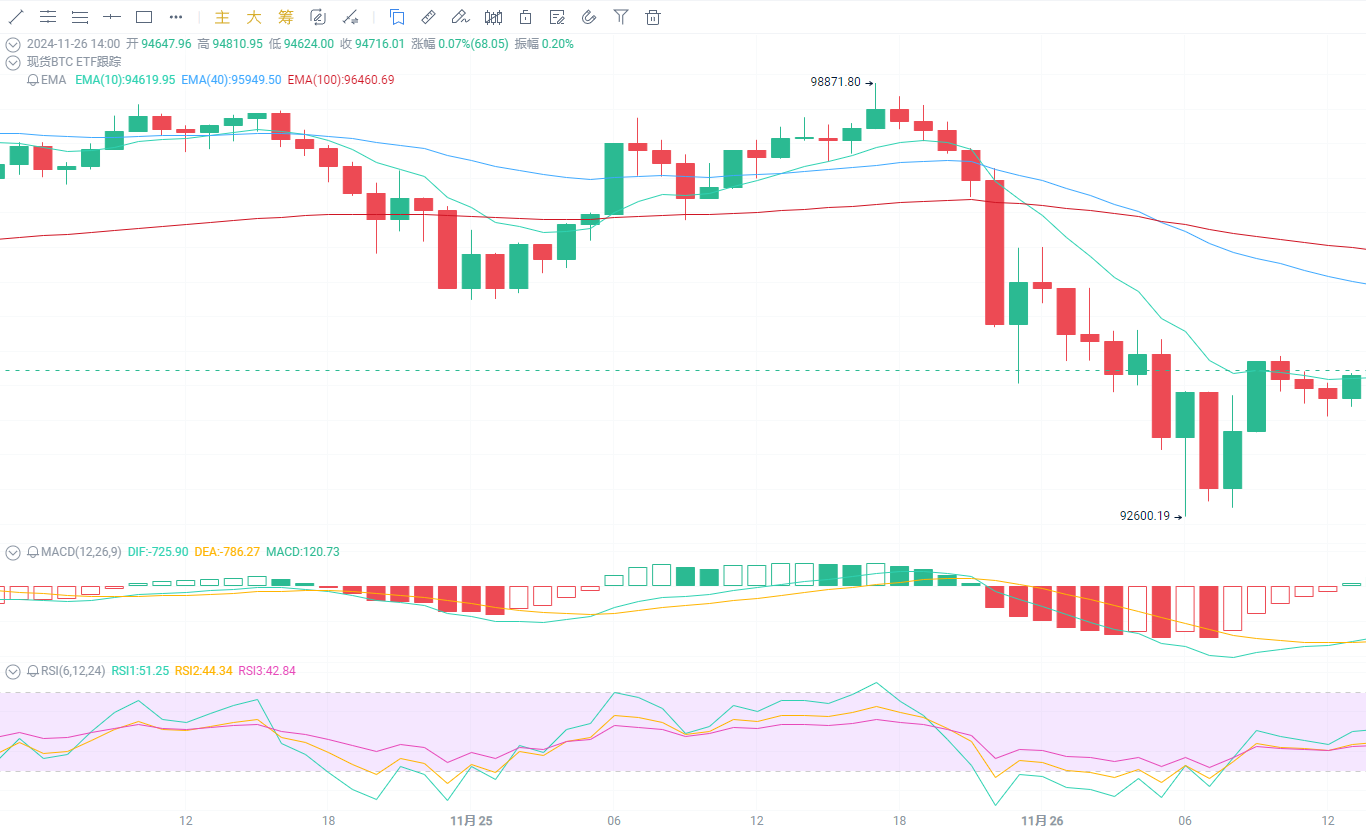The height and width of the screenshot is (834, 1366).
Task: Select the parallel channel tool with handles
Action: coord(48,17)
